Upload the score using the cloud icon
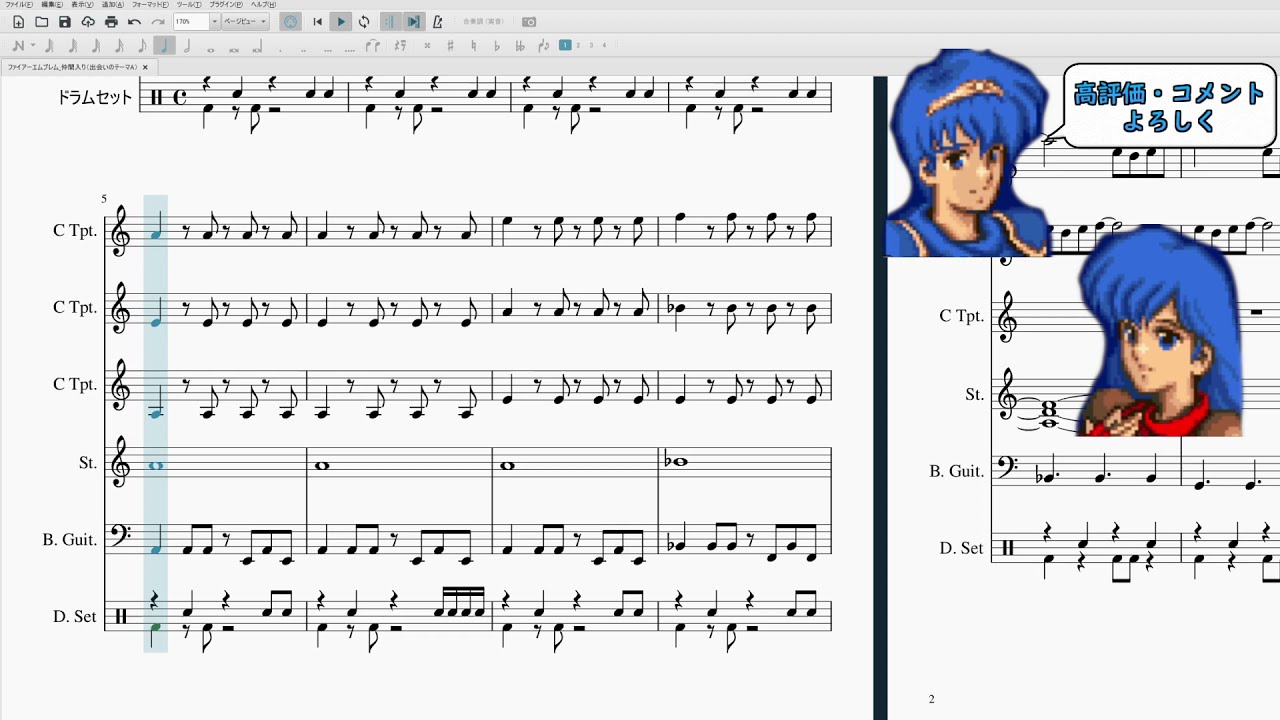Image resolution: width=1280 pixels, height=720 pixels. [88, 22]
